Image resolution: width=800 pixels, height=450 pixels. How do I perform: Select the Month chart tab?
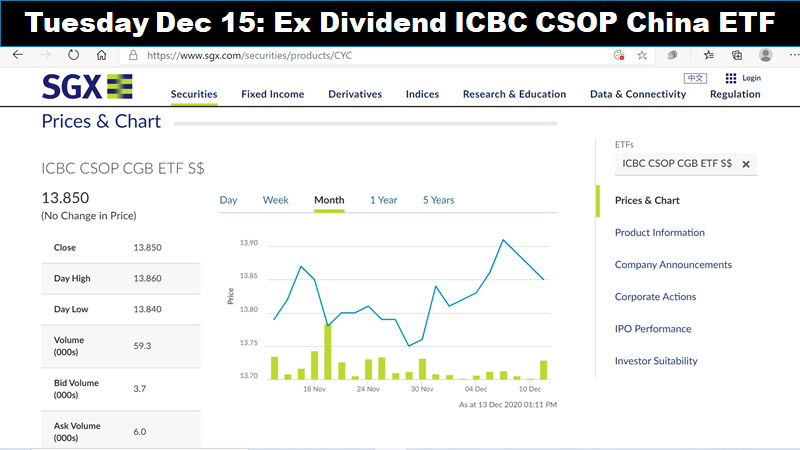329,200
